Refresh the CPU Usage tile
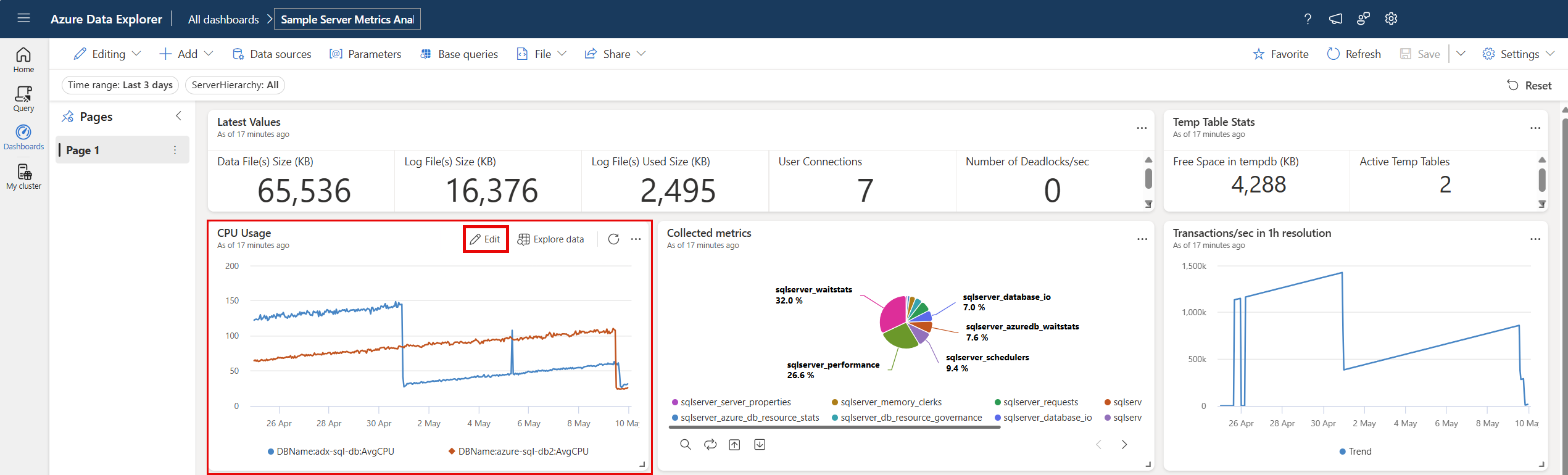The image size is (1568, 475). pos(613,239)
